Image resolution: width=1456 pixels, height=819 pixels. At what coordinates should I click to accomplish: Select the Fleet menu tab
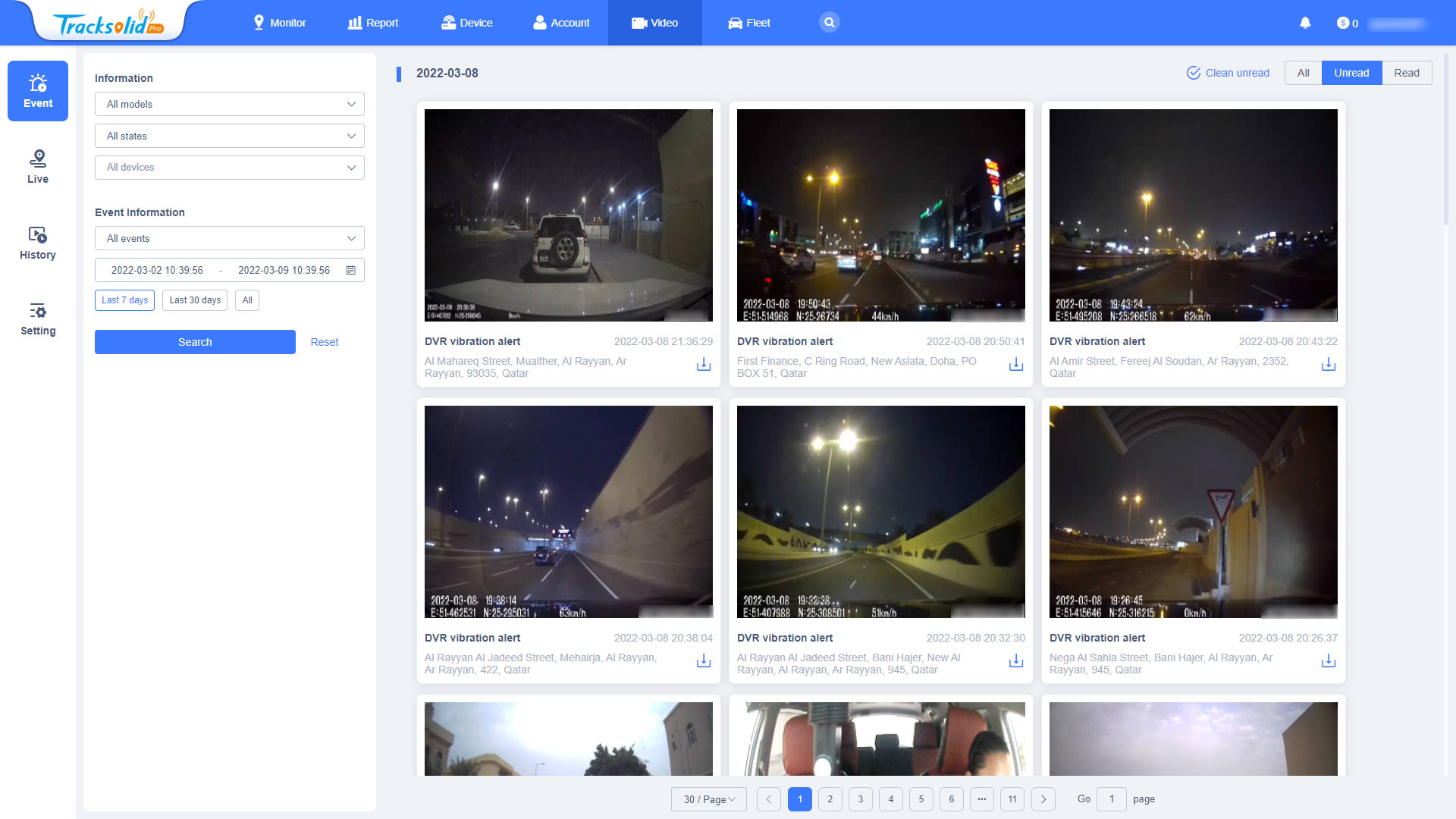point(749,22)
